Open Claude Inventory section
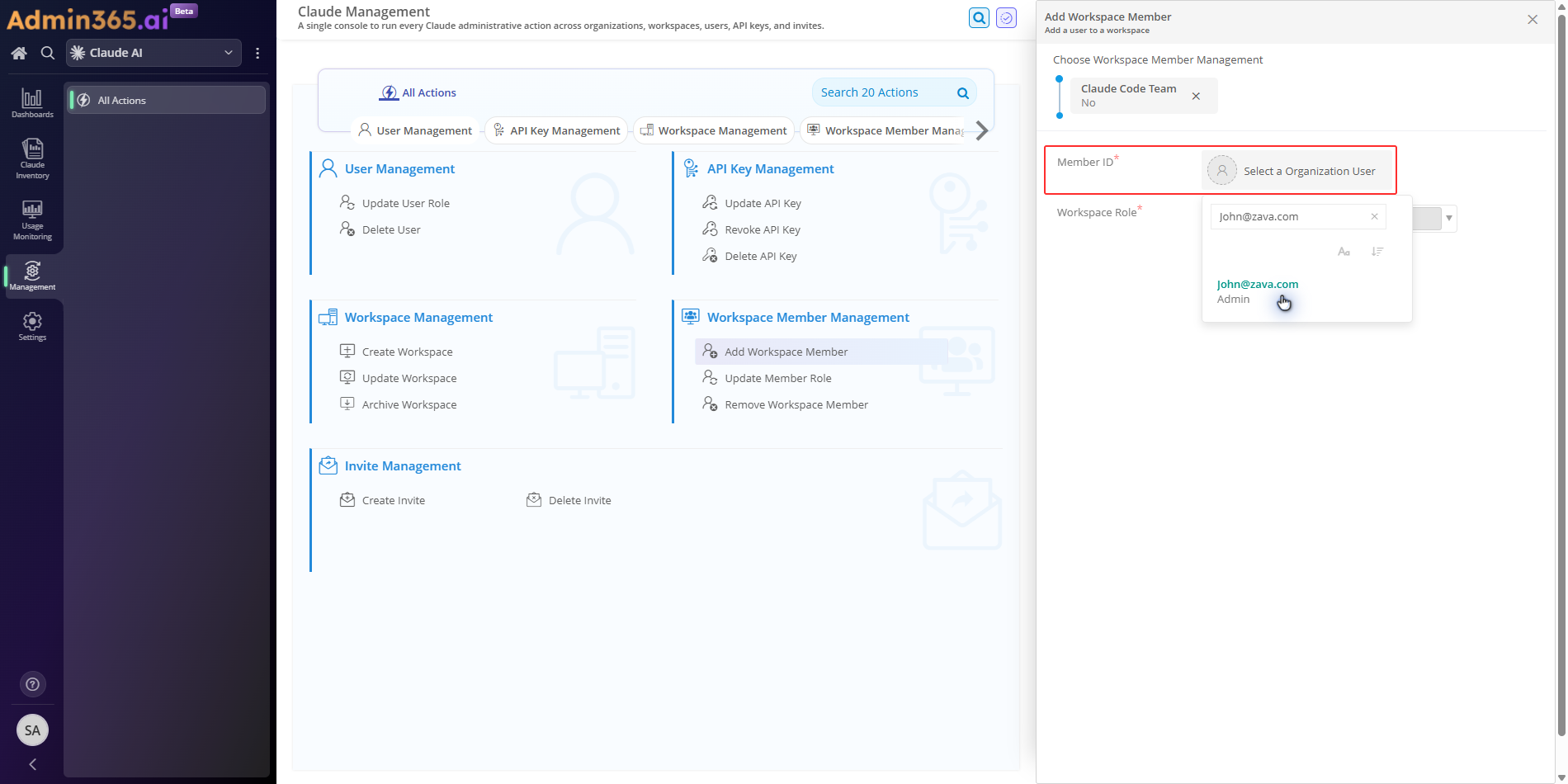 pyautogui.click(x=32, y=158)
